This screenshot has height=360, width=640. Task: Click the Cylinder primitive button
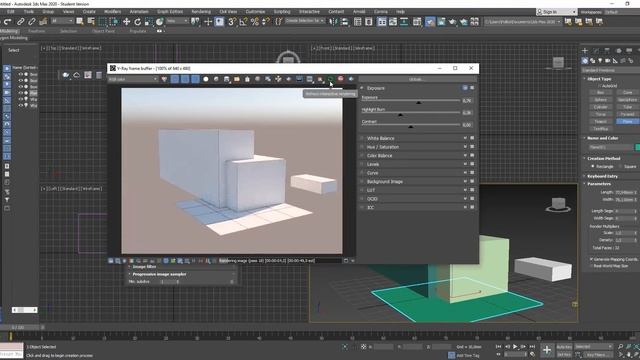pyautogui.click(x=600, y=107)
